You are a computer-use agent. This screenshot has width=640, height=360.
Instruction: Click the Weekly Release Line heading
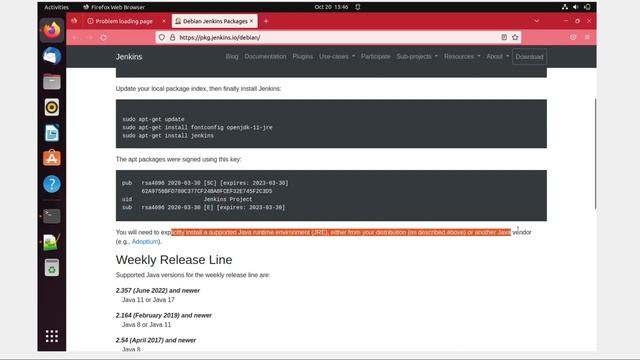(x=174, y=260)
